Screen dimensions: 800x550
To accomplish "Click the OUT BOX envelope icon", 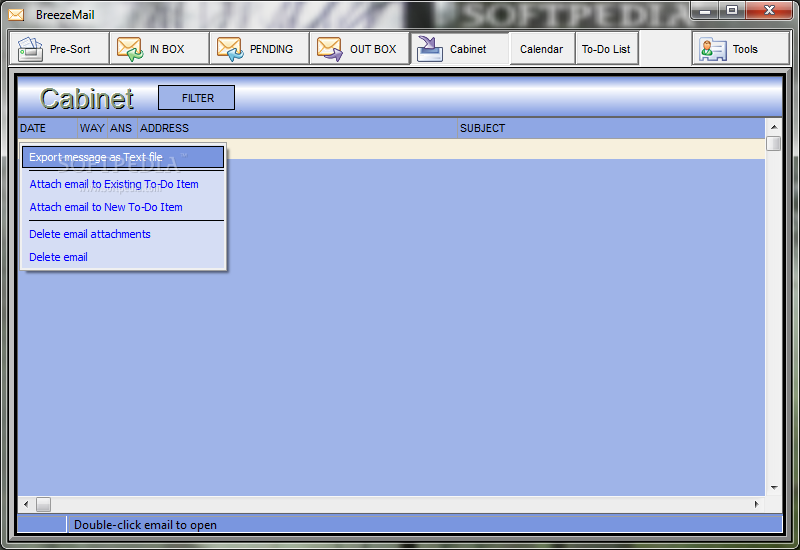I will 330,49.
